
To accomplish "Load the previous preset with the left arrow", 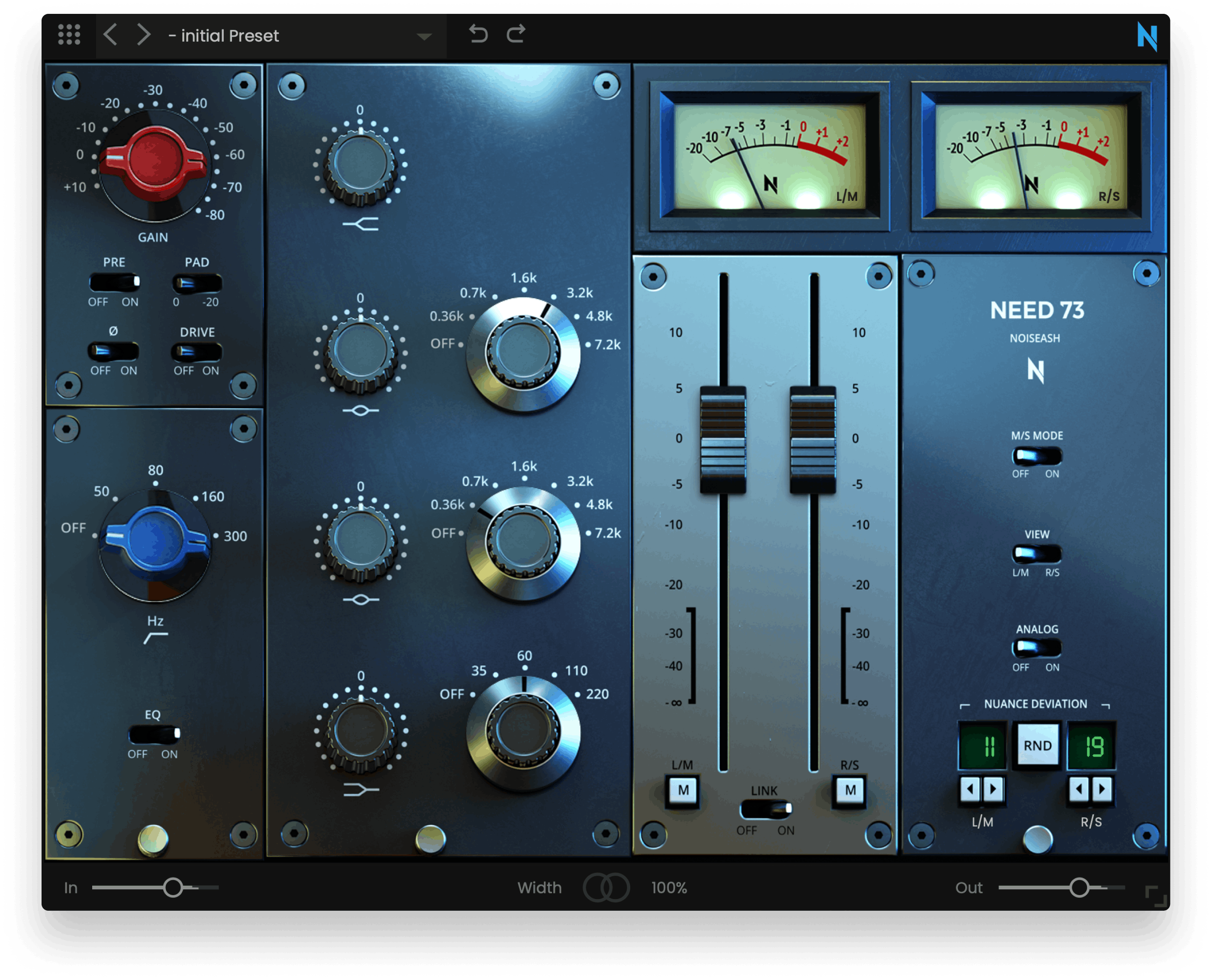I will (111, 35).
